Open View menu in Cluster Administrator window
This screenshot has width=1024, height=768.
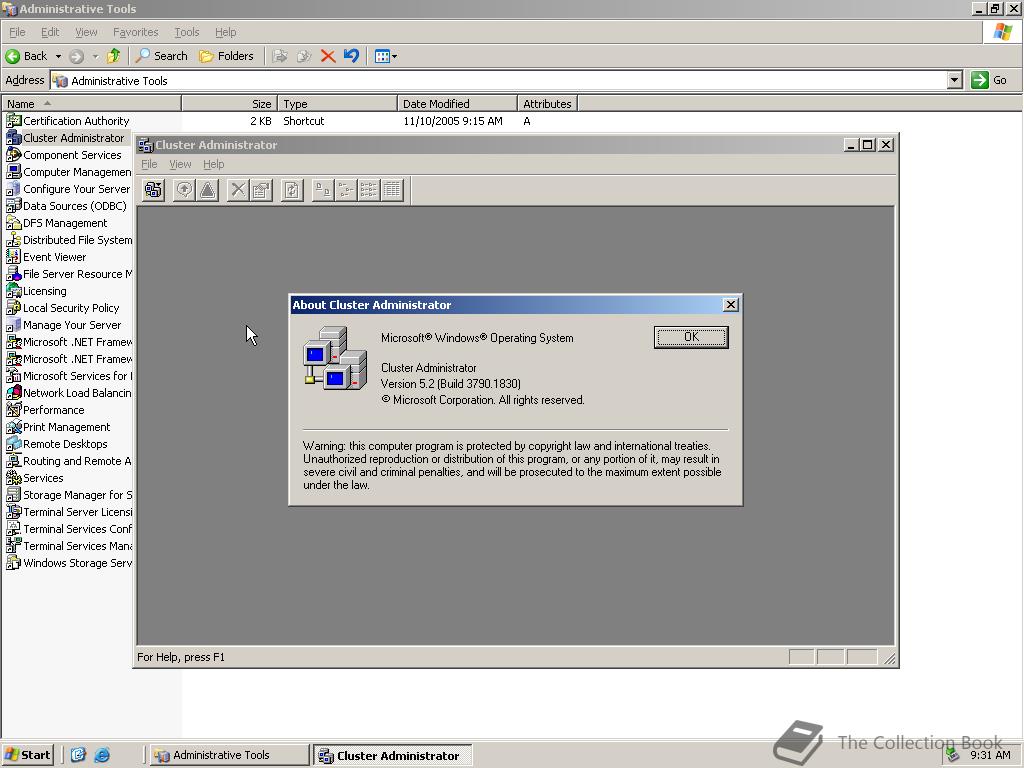pos(180,164)
